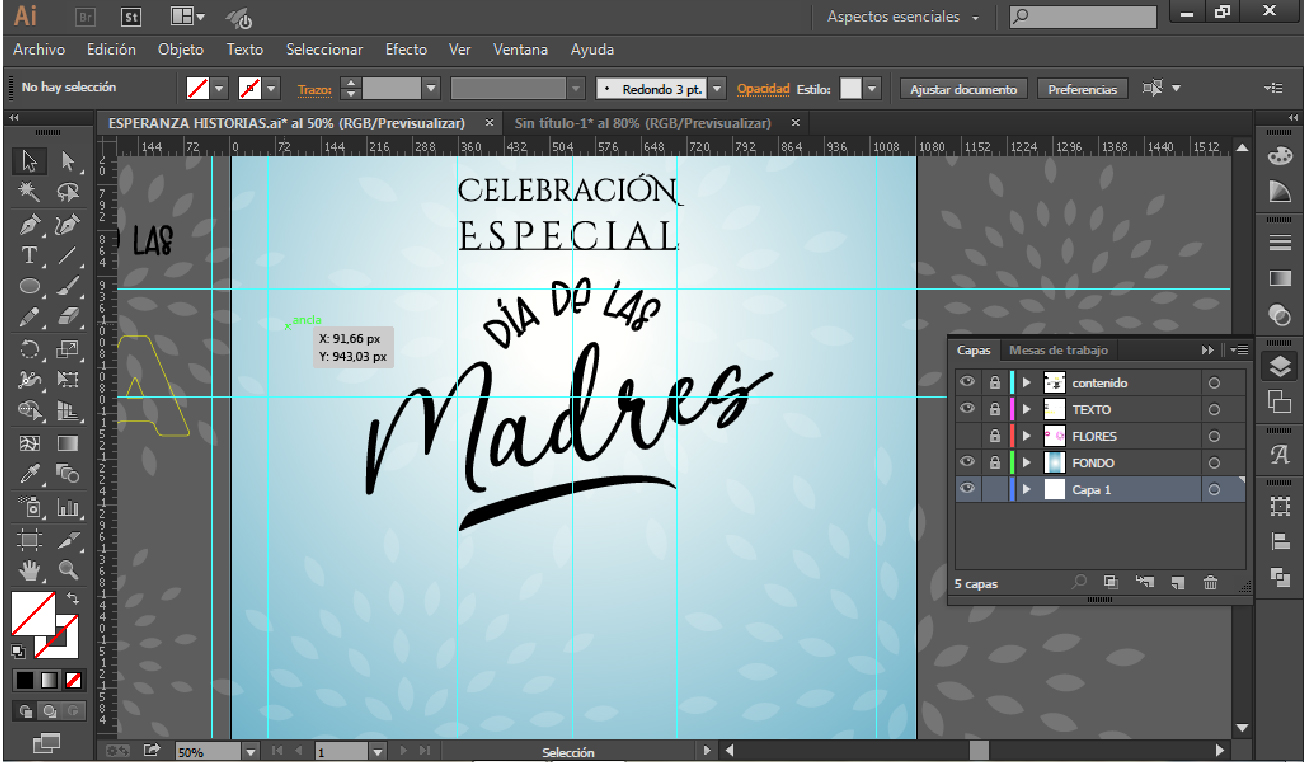Expand the FLORES layer triangle
The image size is (1307, 762).
pyautogui.click(x=1026, y=437)
